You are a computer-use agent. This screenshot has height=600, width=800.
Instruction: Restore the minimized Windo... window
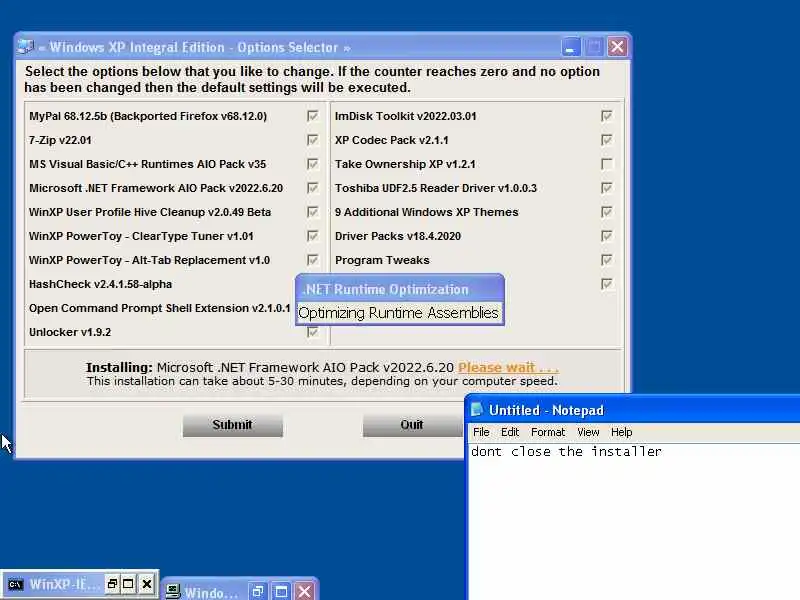click(x=258, y=592)
